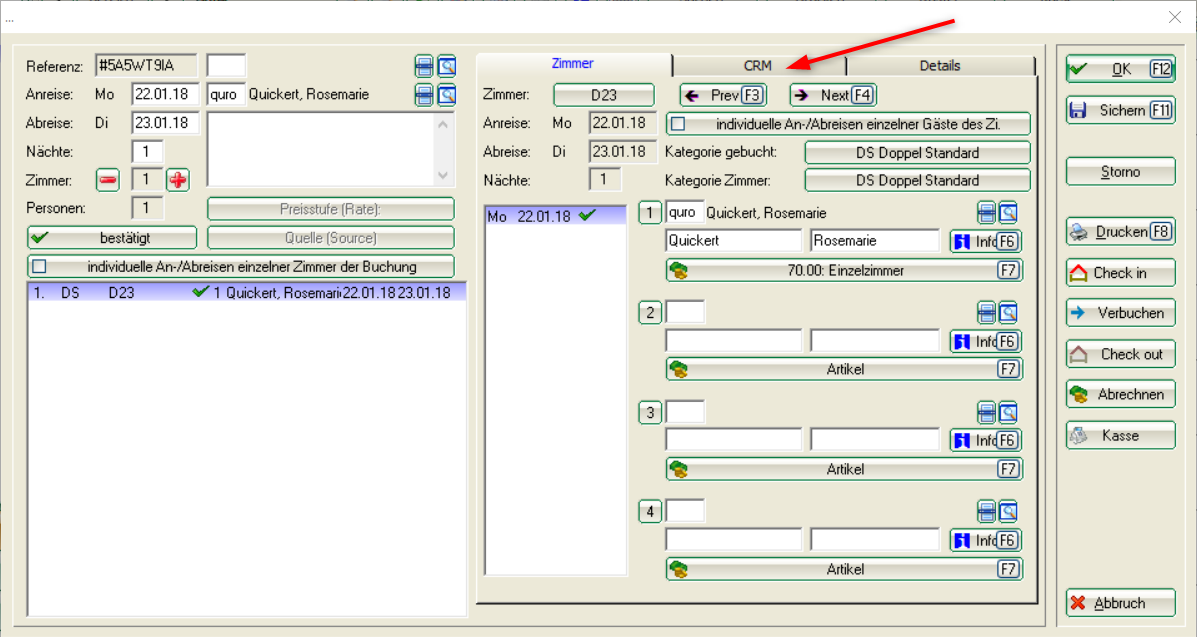The width and height of the screenshot is (1197, 637).
Task: Click the magnifier search icon in the Referenz row
Action: tap(446, 66)
